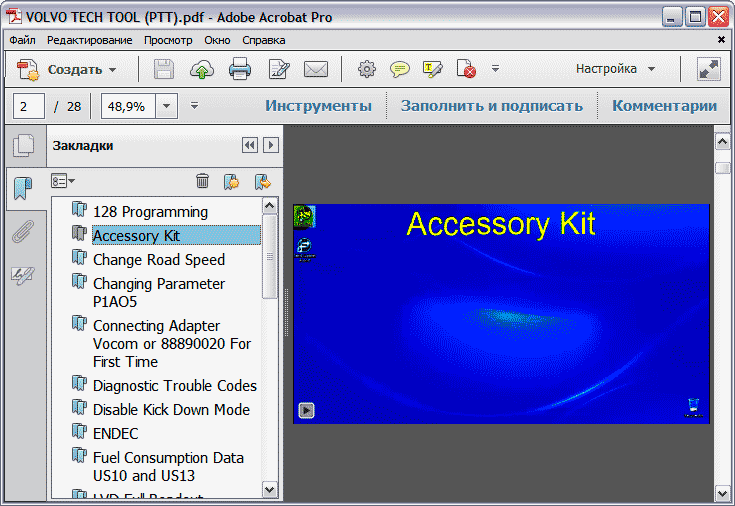Select the ENDEC bookmark
This screenshot has height=506, width=735.
click(x=115, y=433)
